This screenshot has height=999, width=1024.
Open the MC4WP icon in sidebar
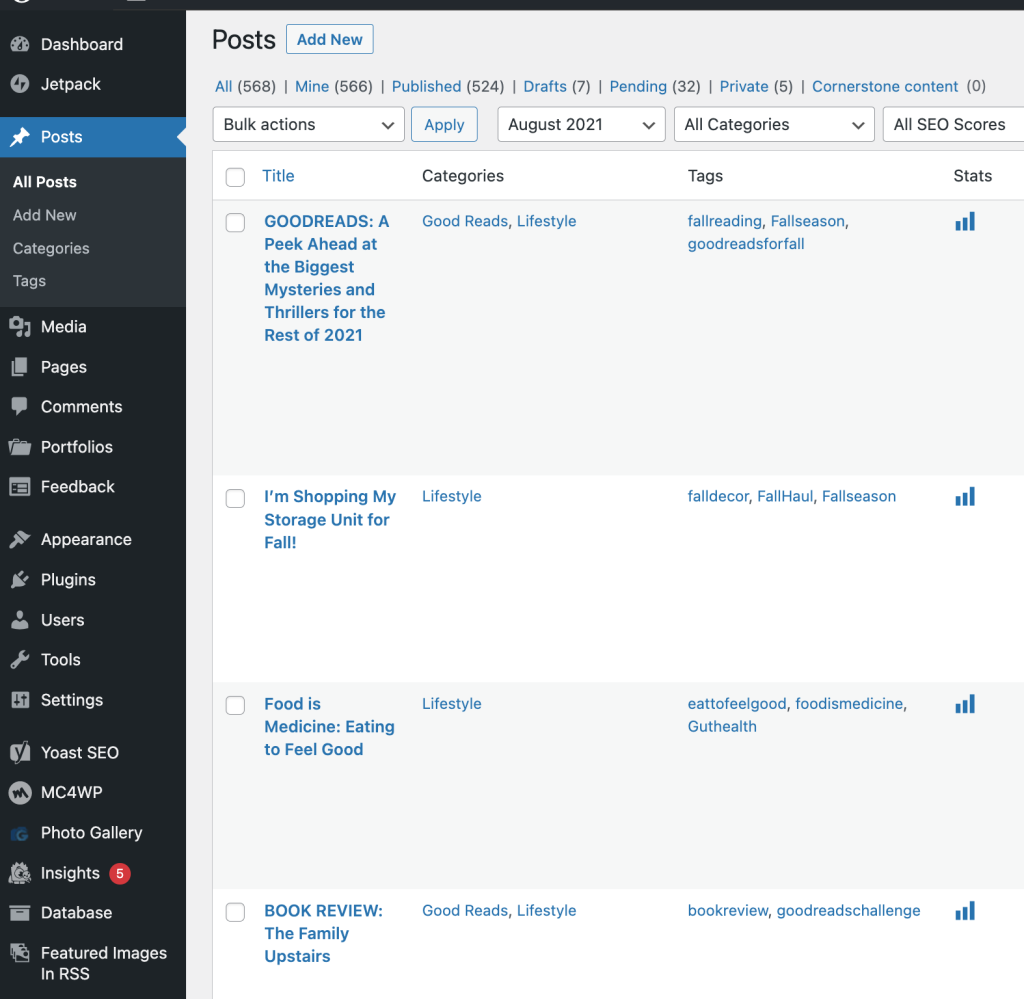20,793
